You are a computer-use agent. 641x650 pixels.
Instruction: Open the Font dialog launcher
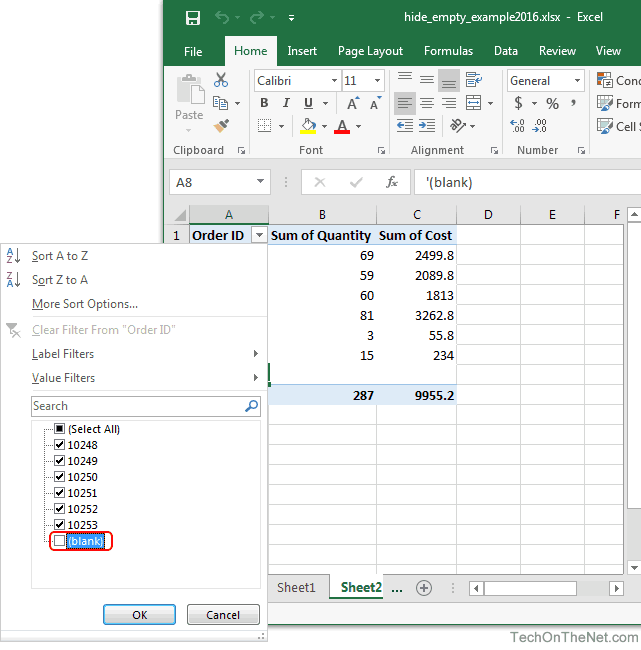(x=381, y=150)
